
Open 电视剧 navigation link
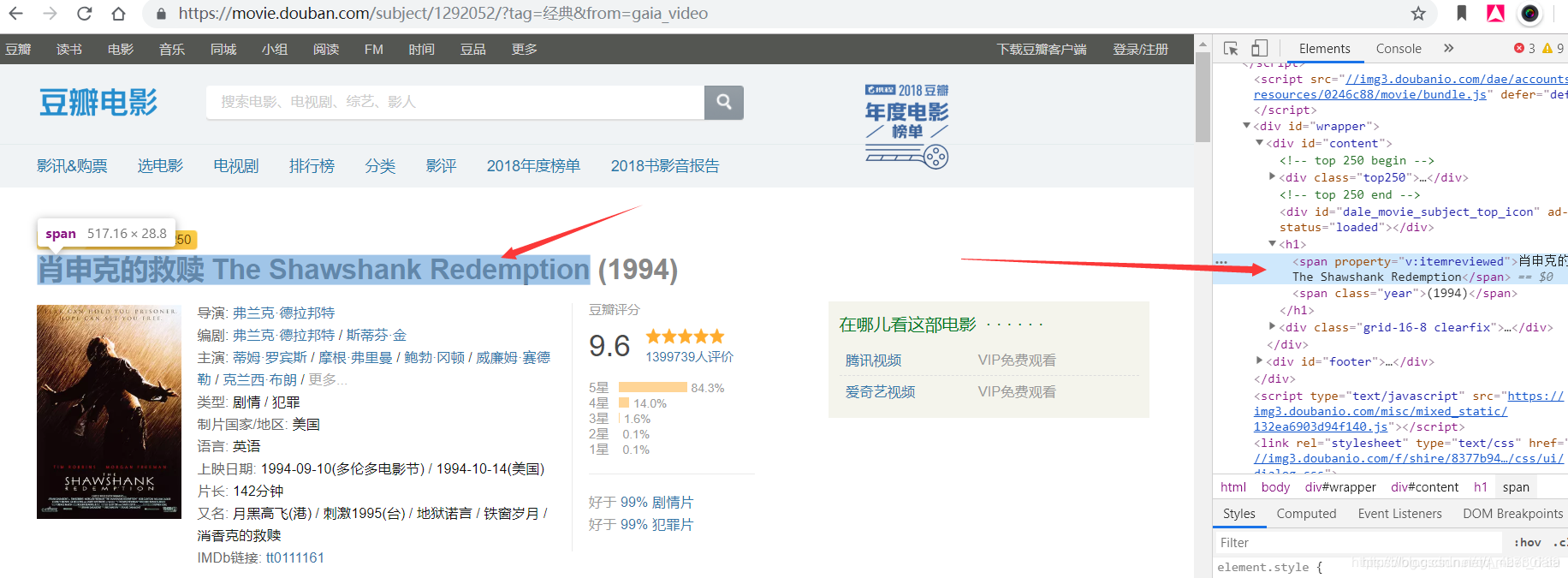click(236, 166)
